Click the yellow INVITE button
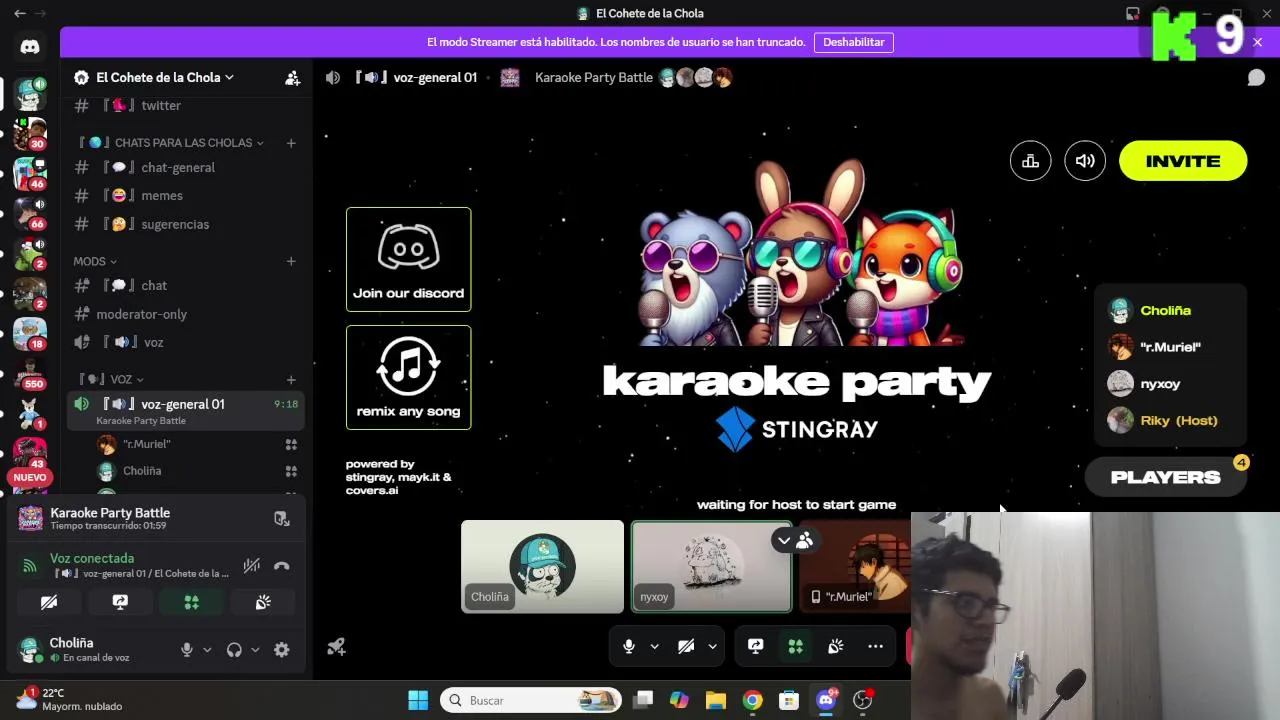Image resolution: width=1280 pixels, height=720 pixels. (1183, 161)
